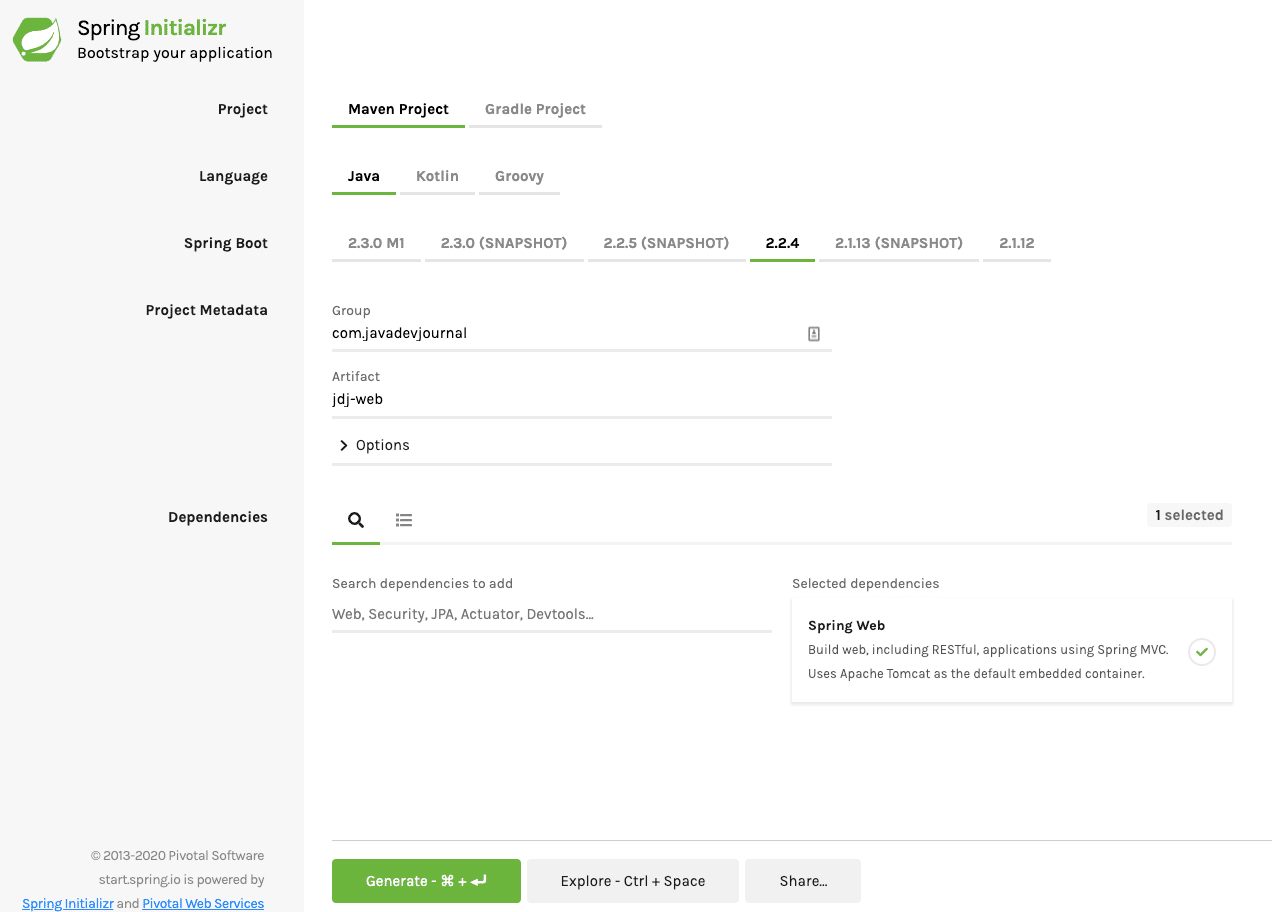Pick version 2.2.5 (SNAPSHOT)
Image resolution: width=1272 pixels, height=912 pixels.
[666, 242]
